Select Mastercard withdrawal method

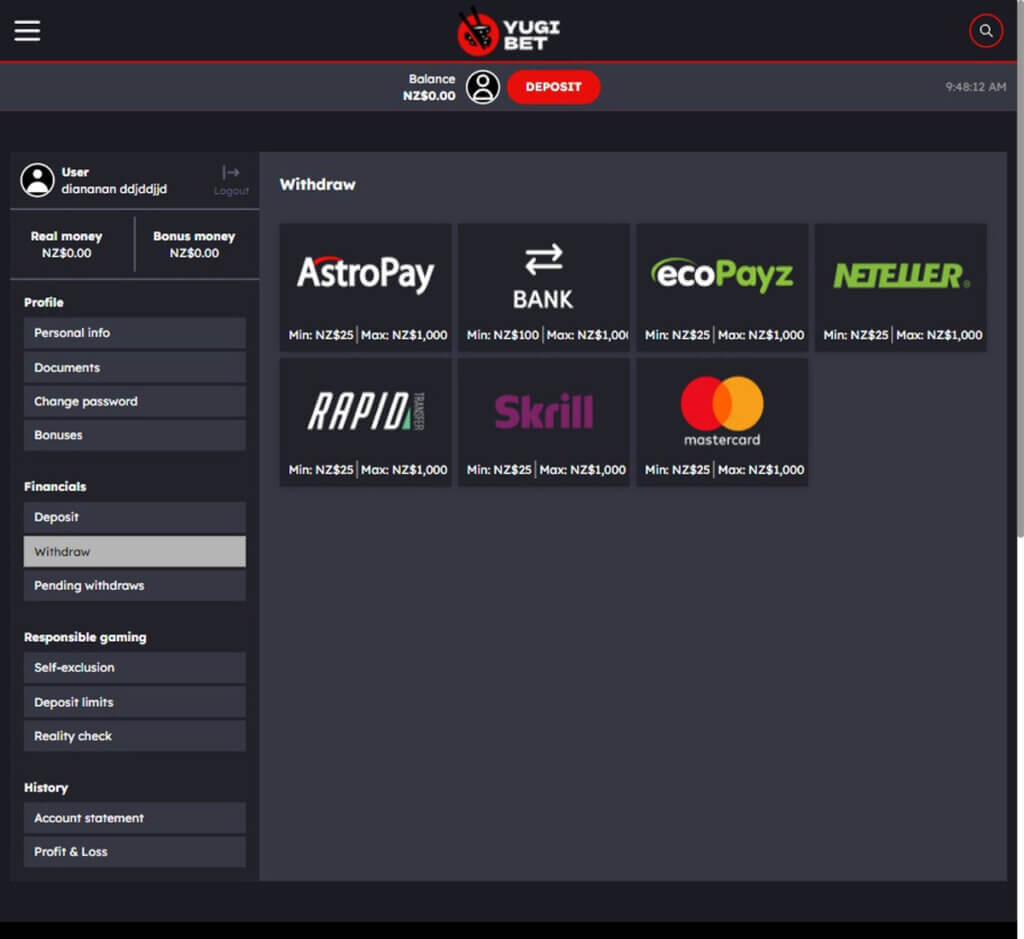tap(722, 422)
